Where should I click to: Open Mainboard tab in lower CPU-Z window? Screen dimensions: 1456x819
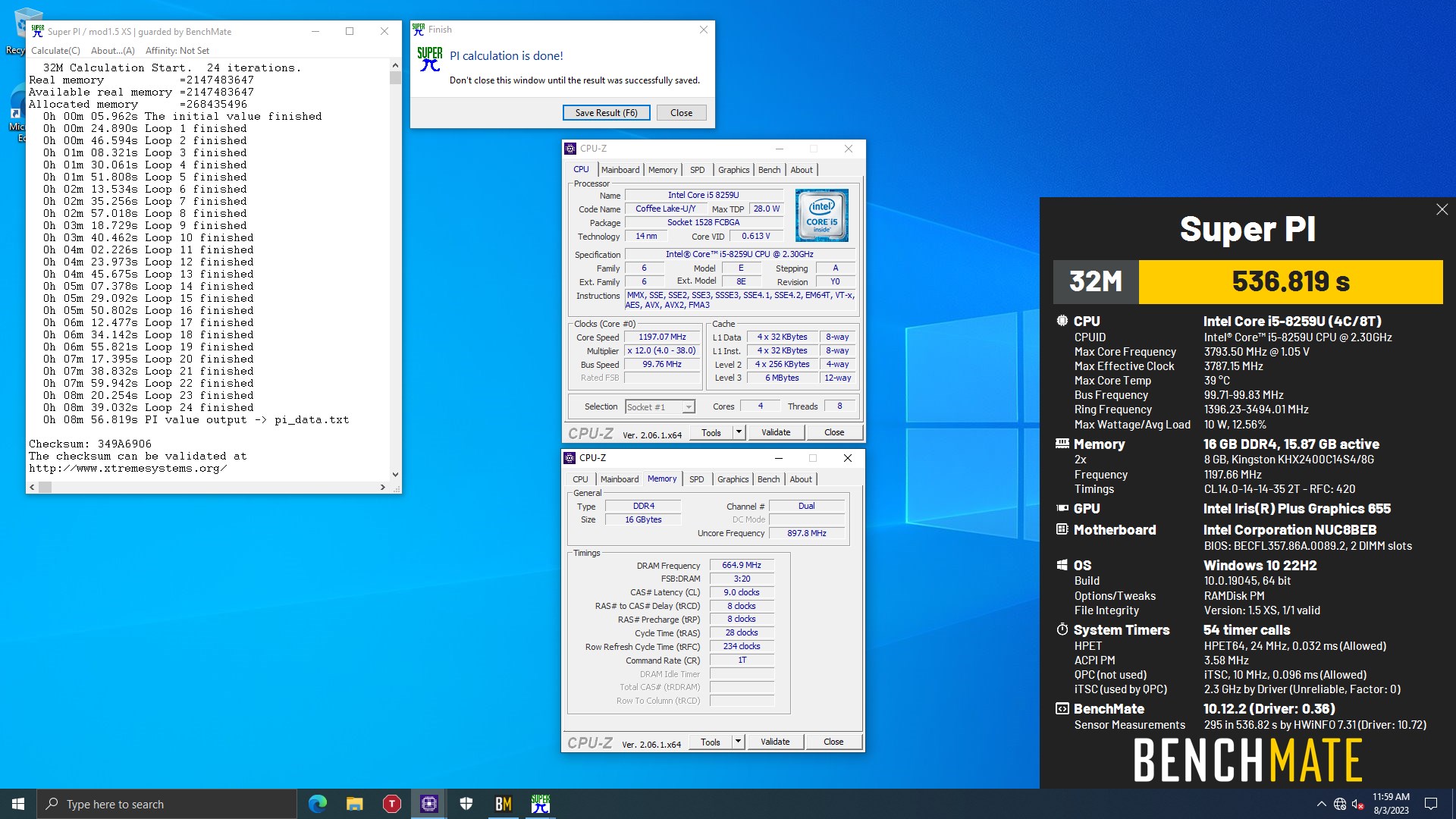[620, 479]
